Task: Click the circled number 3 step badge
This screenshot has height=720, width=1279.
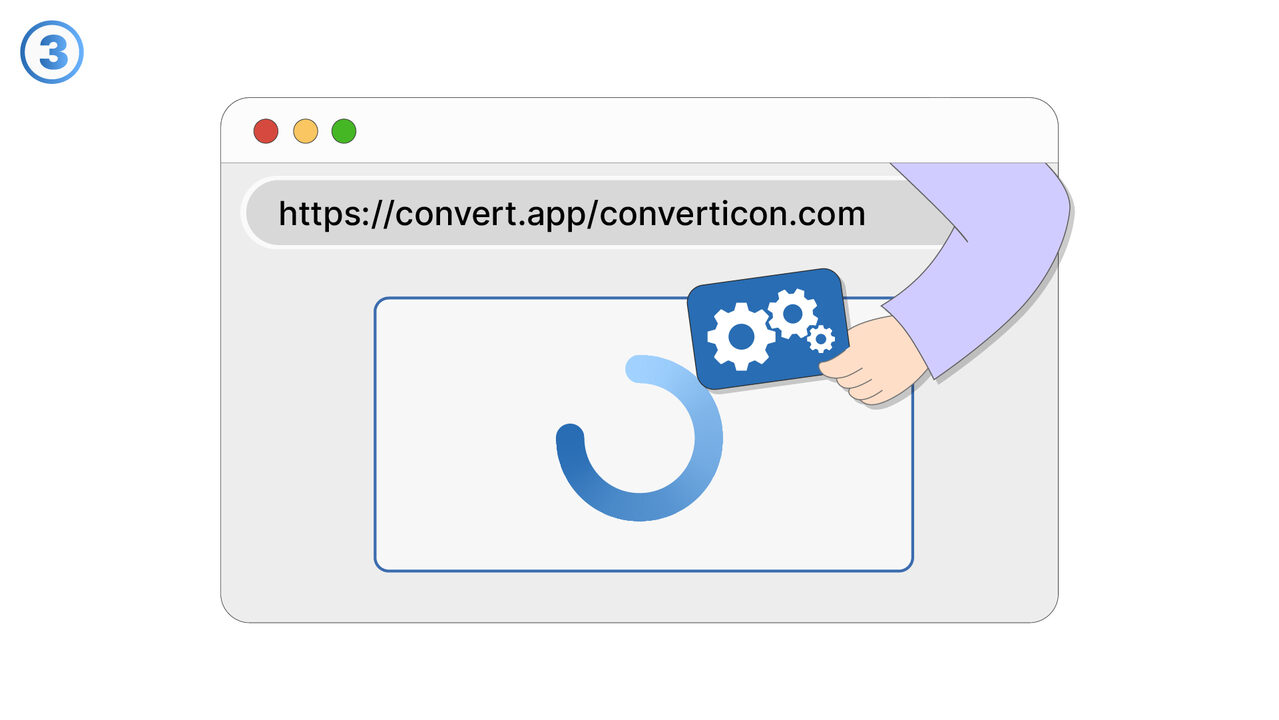Action: (52, 53)
